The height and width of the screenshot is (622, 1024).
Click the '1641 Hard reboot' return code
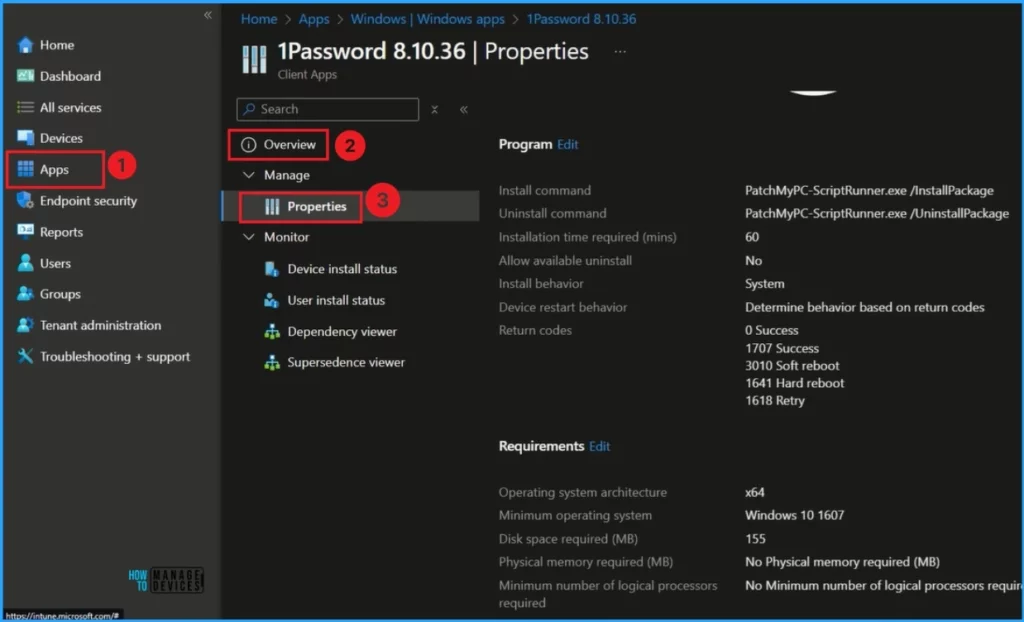point(795,384)
